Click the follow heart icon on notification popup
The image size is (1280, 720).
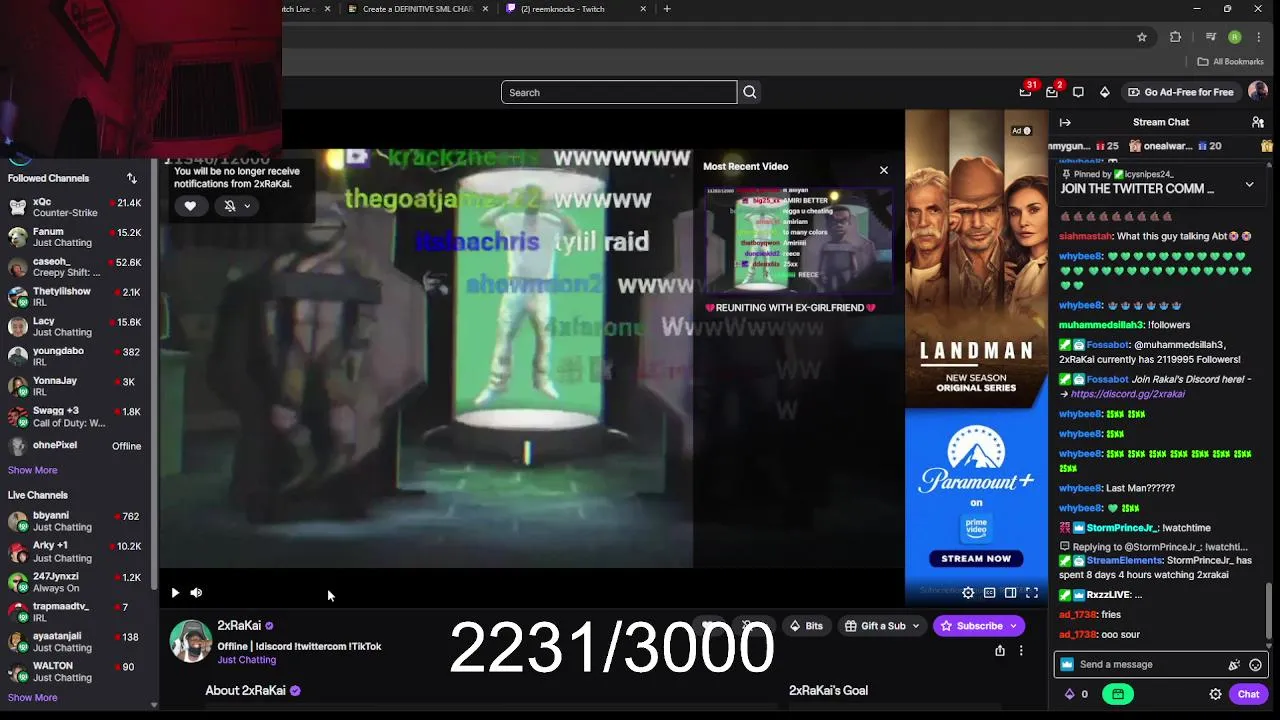click(190, 206)
